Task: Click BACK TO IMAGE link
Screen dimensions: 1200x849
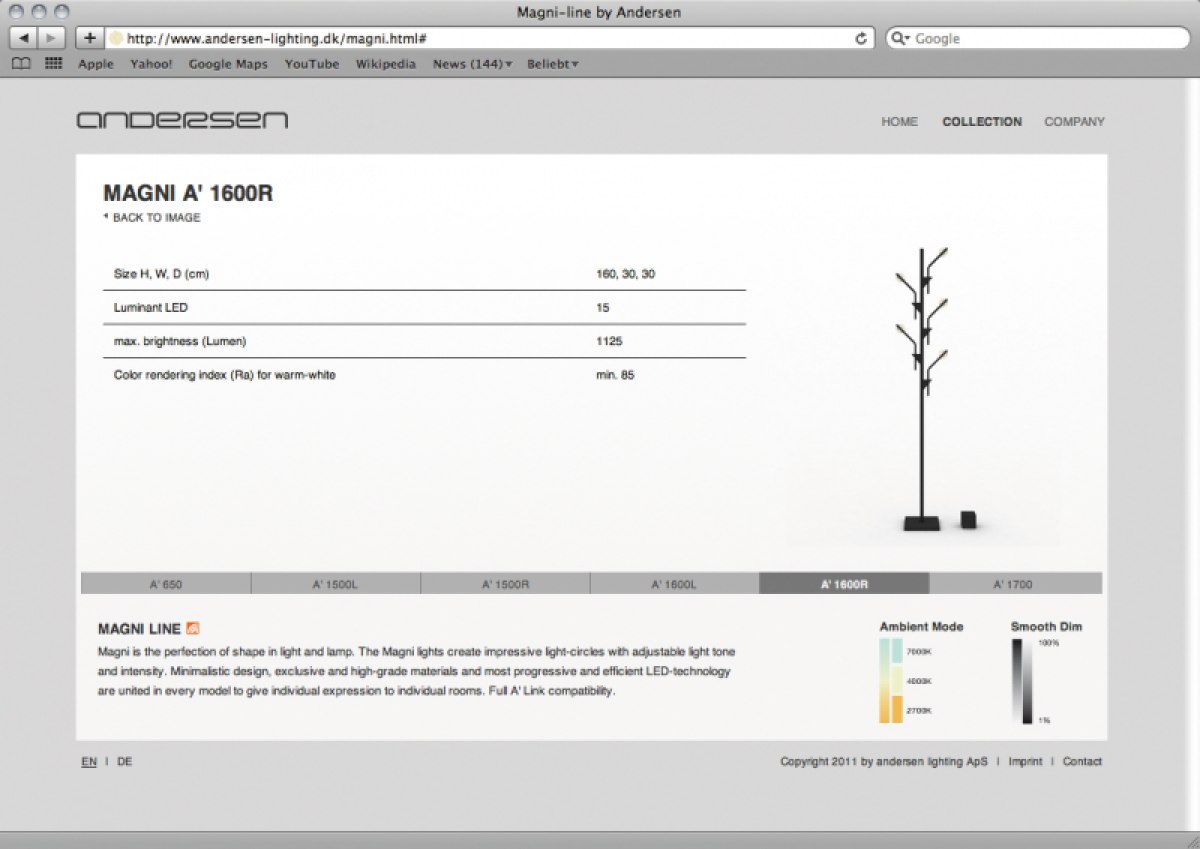Action: pos(152,217)
